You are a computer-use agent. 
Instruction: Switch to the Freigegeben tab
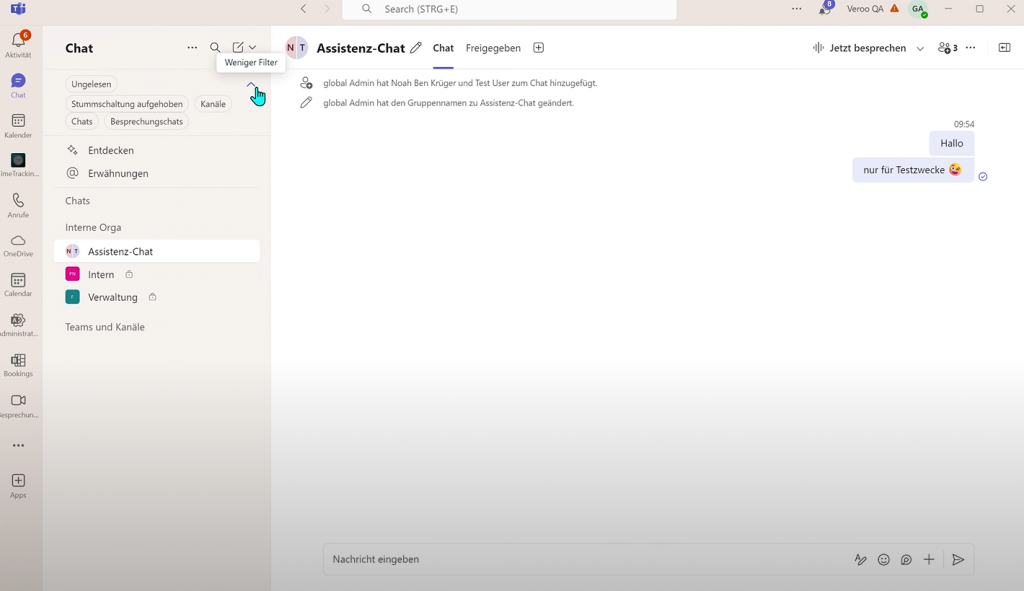(x=493, y=48)
